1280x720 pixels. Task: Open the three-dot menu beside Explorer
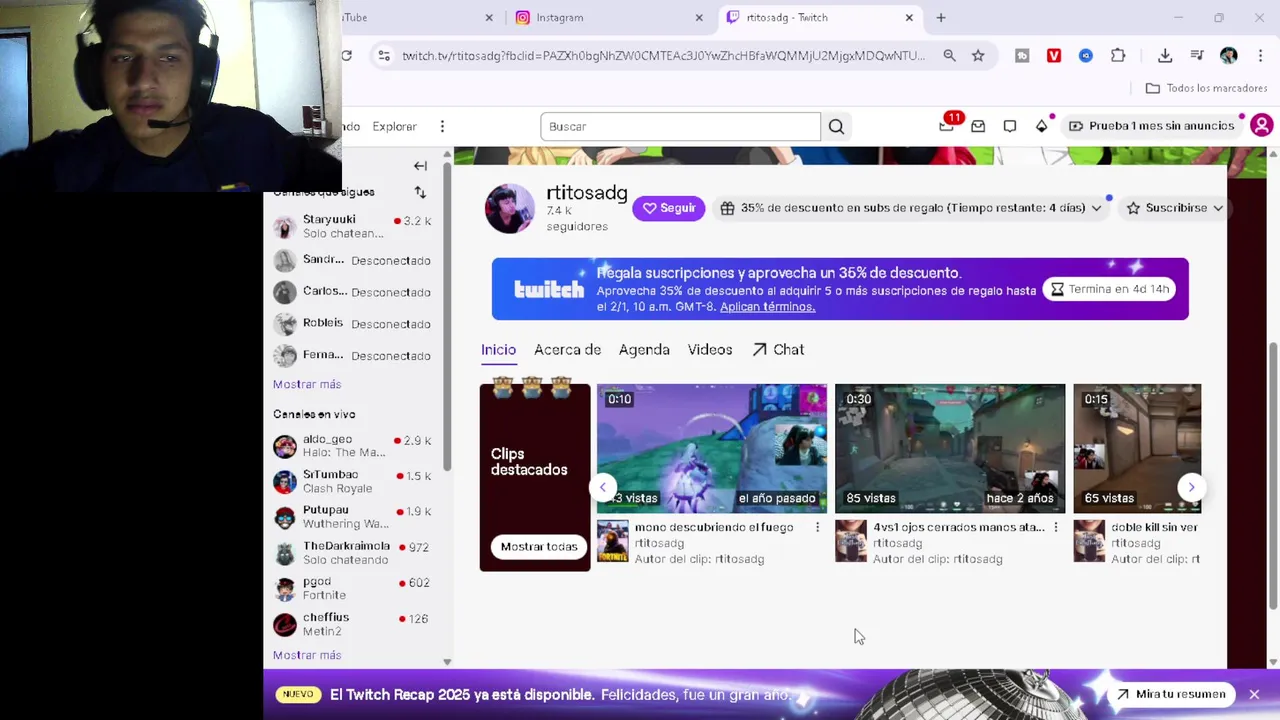(x=442, y=126)
